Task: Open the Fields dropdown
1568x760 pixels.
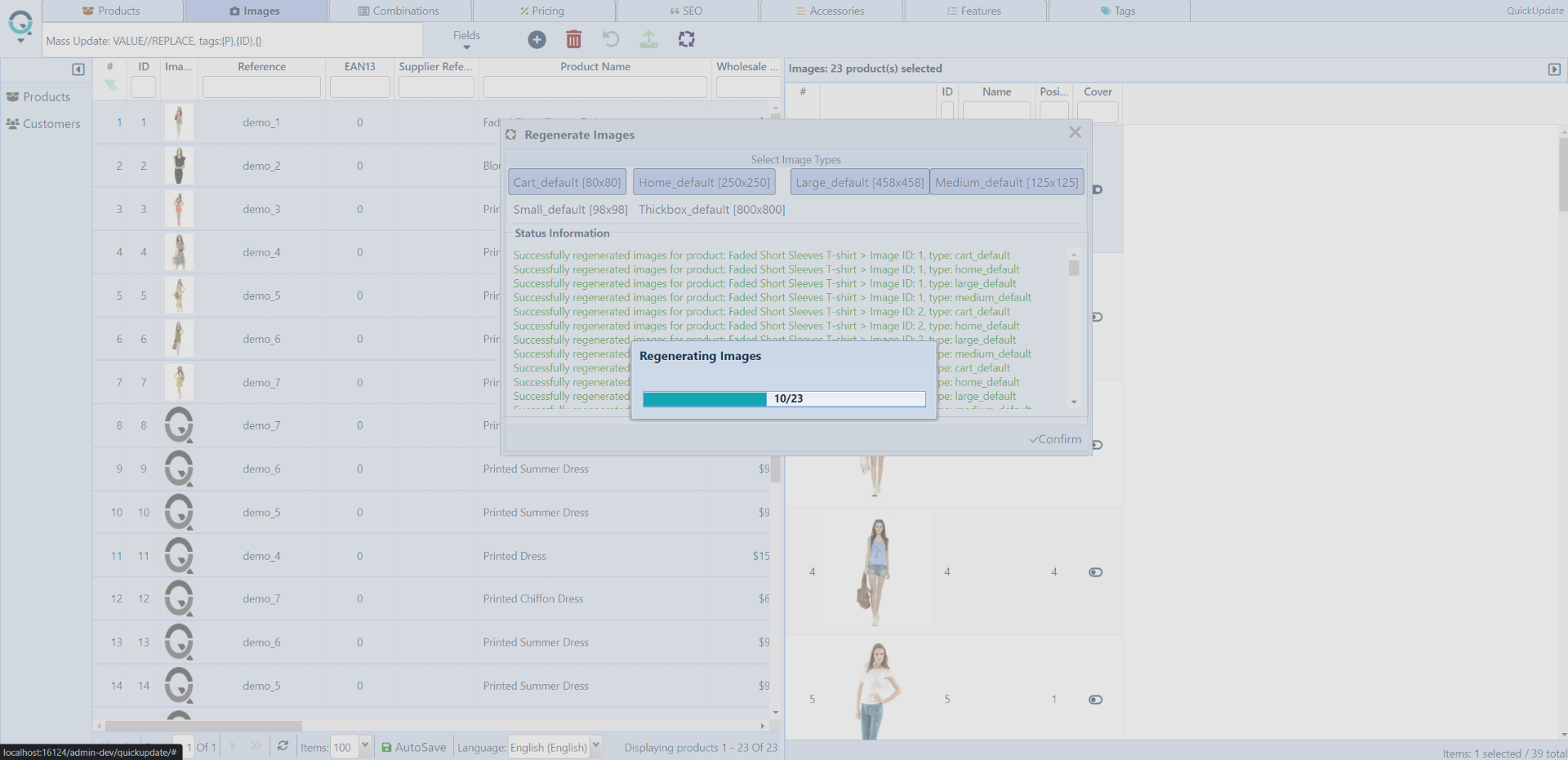Action: coord(466,39)
